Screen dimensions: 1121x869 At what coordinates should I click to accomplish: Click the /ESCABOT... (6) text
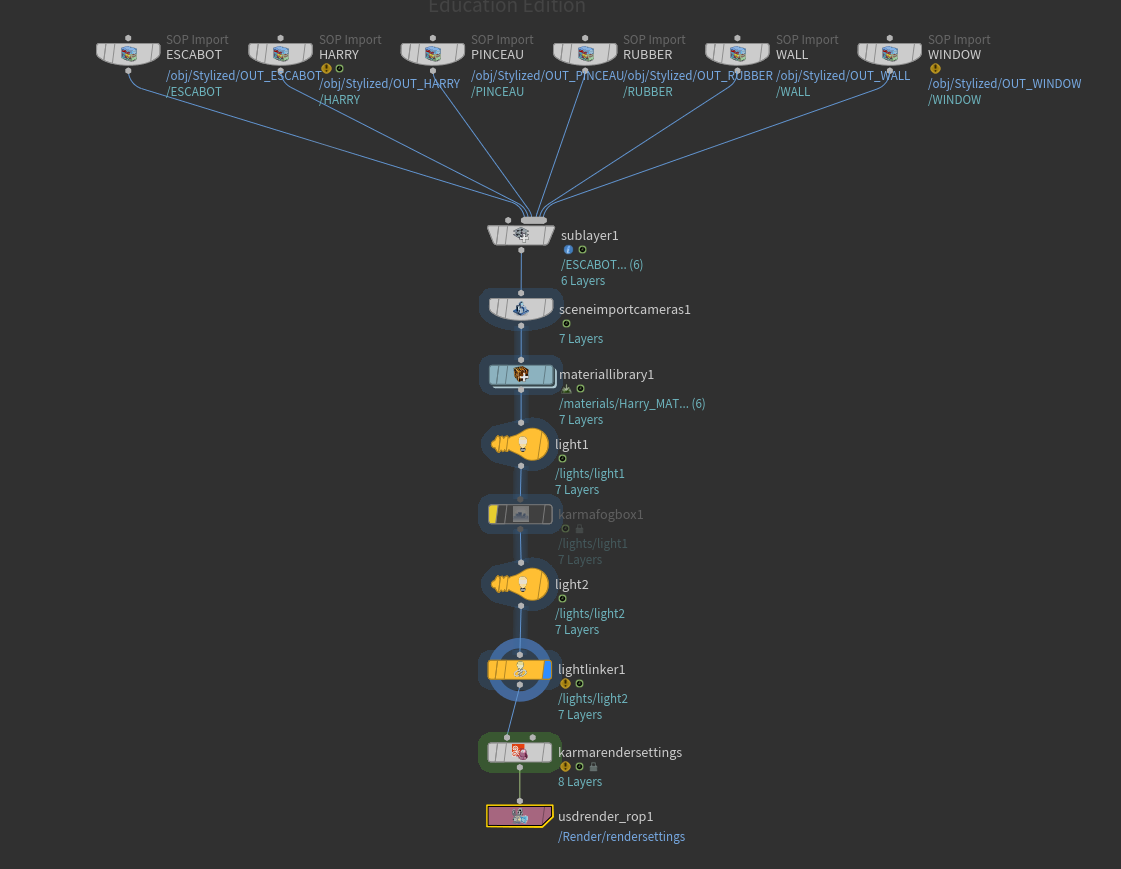pyautogui.click(x=602, y=264)
